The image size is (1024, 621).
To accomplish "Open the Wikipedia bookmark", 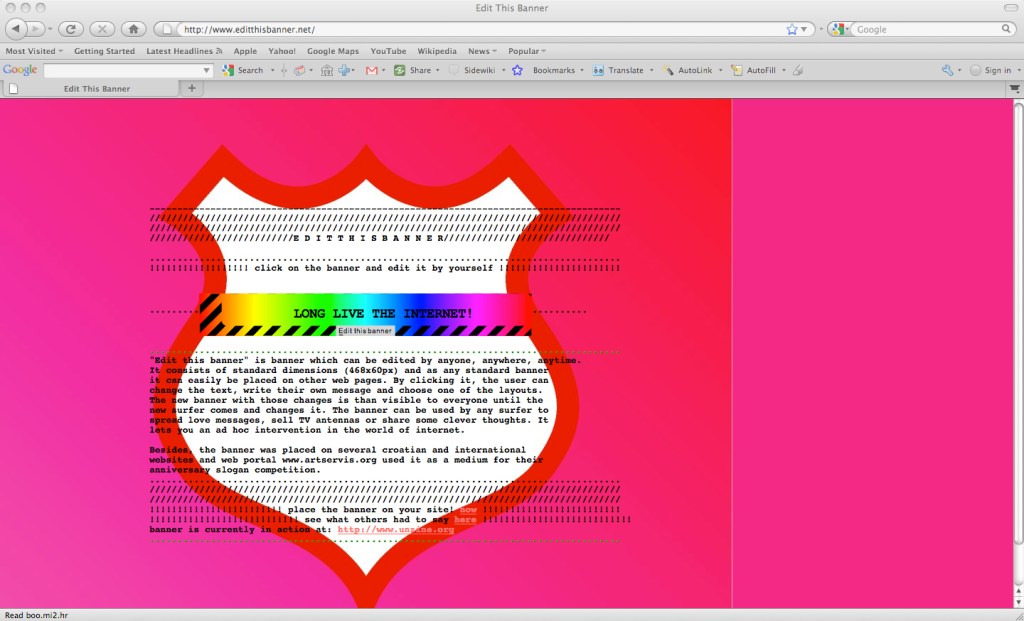I will pyautogui.click(x=436, y=51).
